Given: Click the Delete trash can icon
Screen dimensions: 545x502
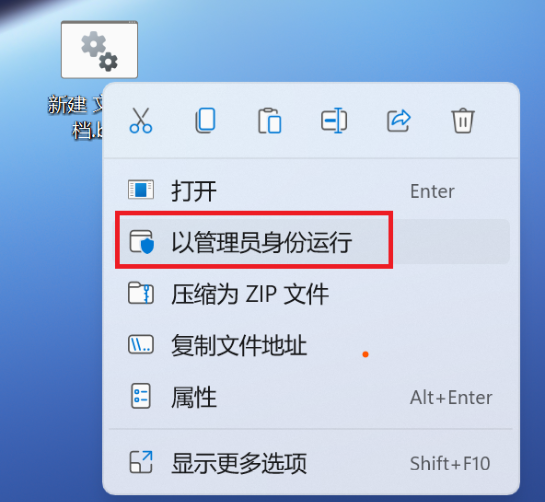Looking at the screenshot, I should point(463,121).
